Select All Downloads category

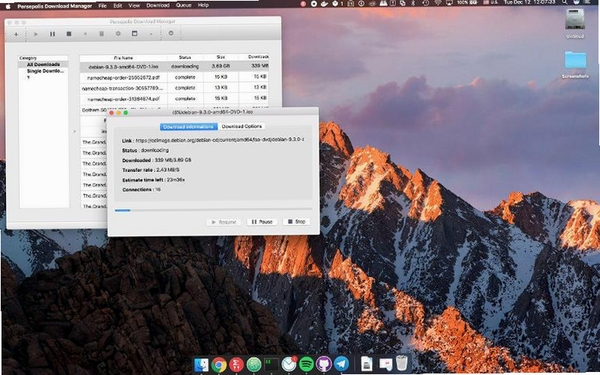click(43, 64)
